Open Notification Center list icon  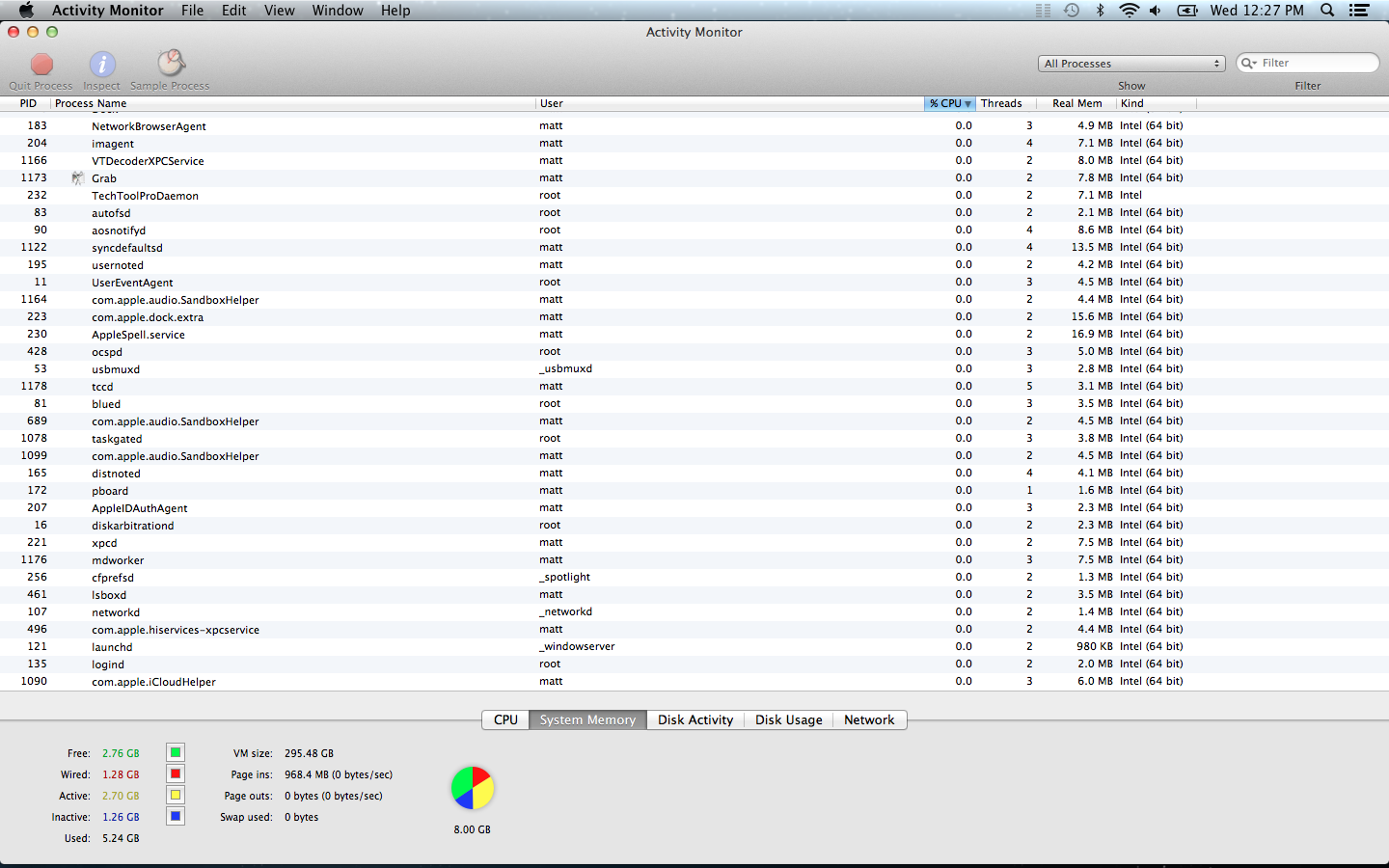point(1359,10)
